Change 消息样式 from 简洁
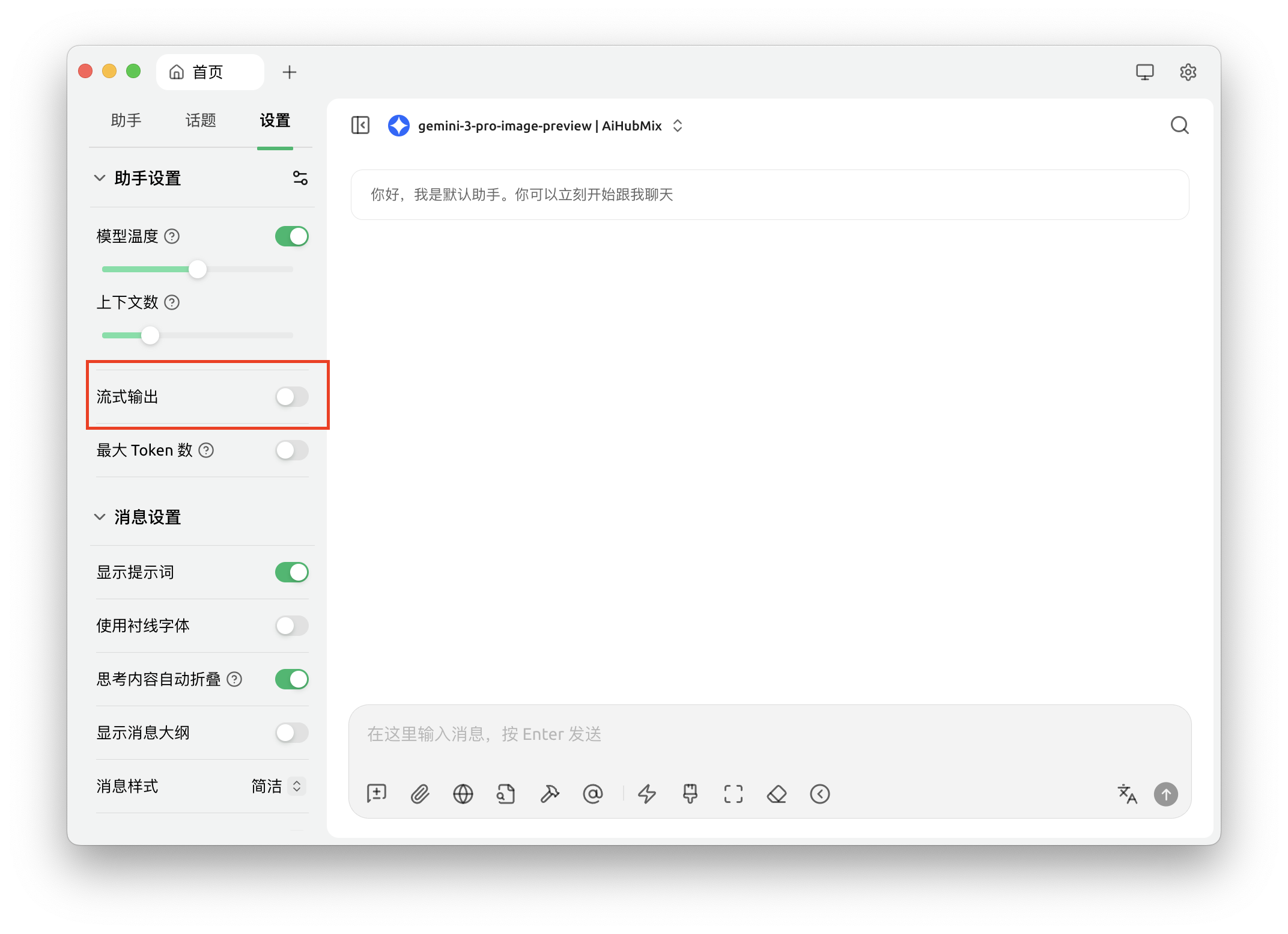1288x934 pixels. 276,786
